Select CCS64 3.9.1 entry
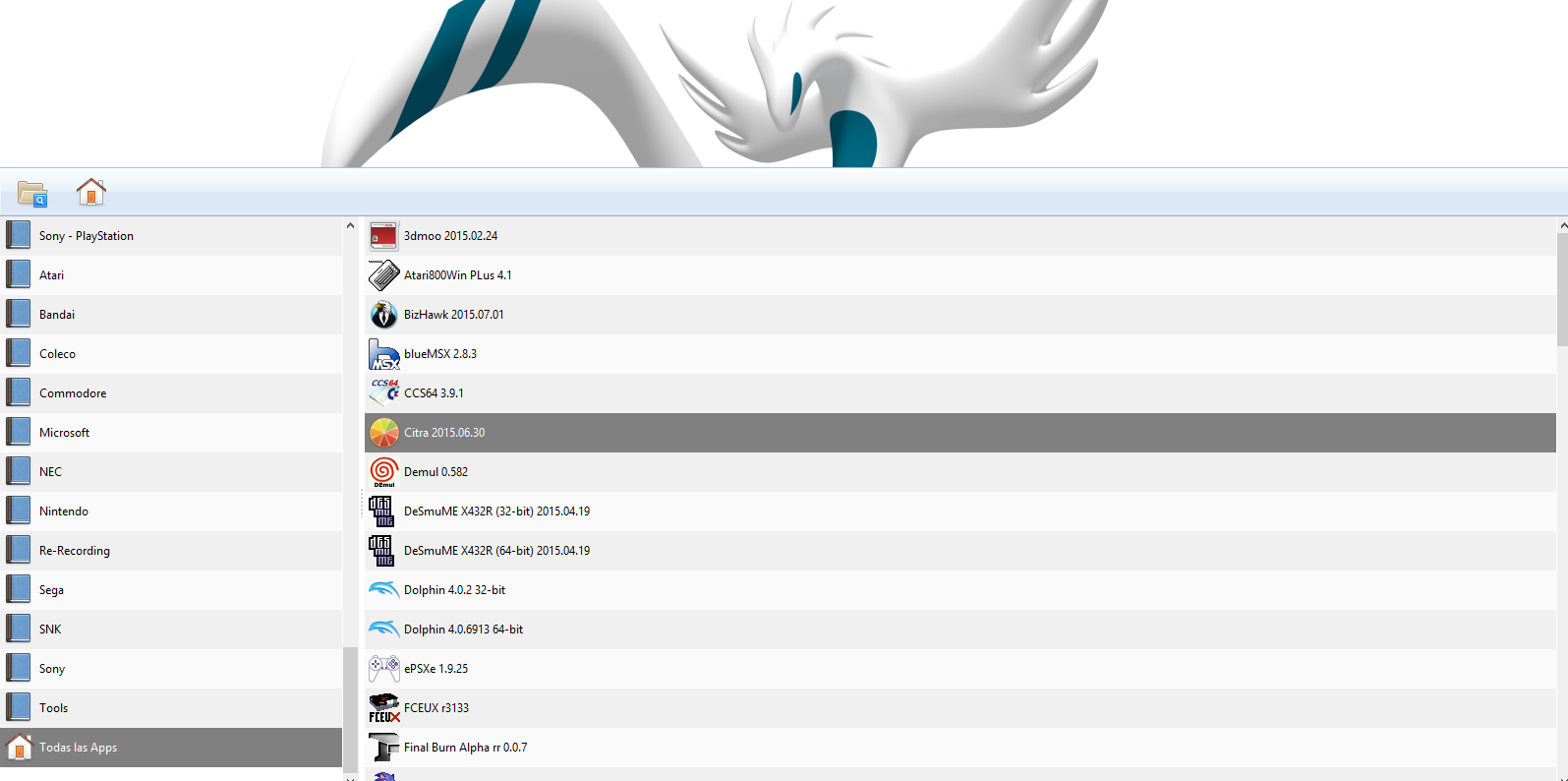 pyautogui.click(x=960, y=393)
